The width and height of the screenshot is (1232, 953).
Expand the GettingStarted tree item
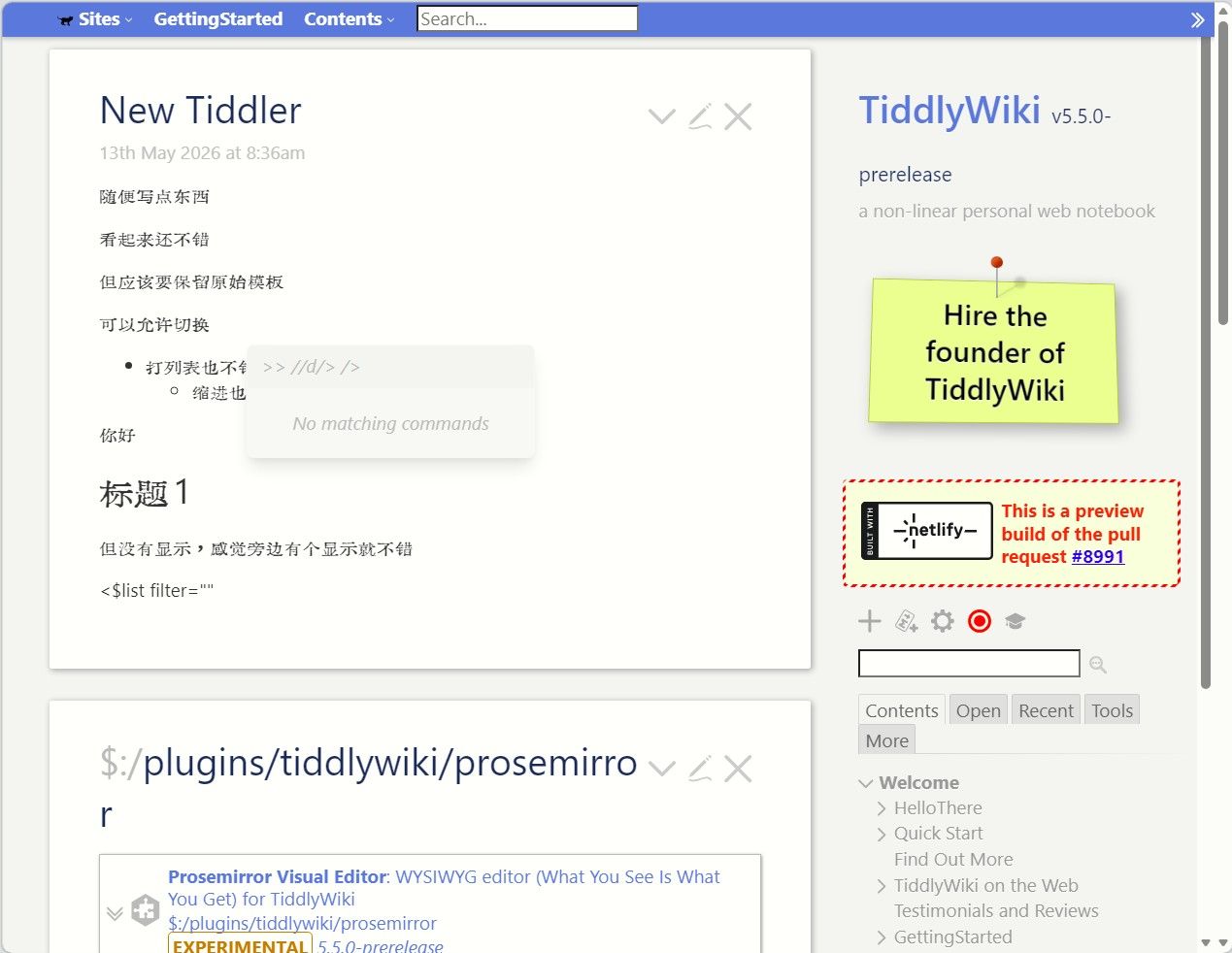882,937
